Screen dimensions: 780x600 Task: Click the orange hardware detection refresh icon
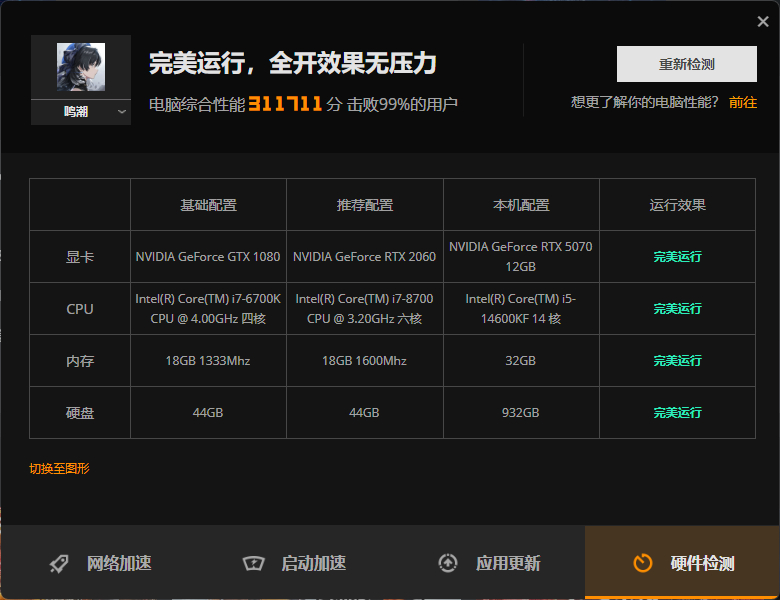pos(643,563)
